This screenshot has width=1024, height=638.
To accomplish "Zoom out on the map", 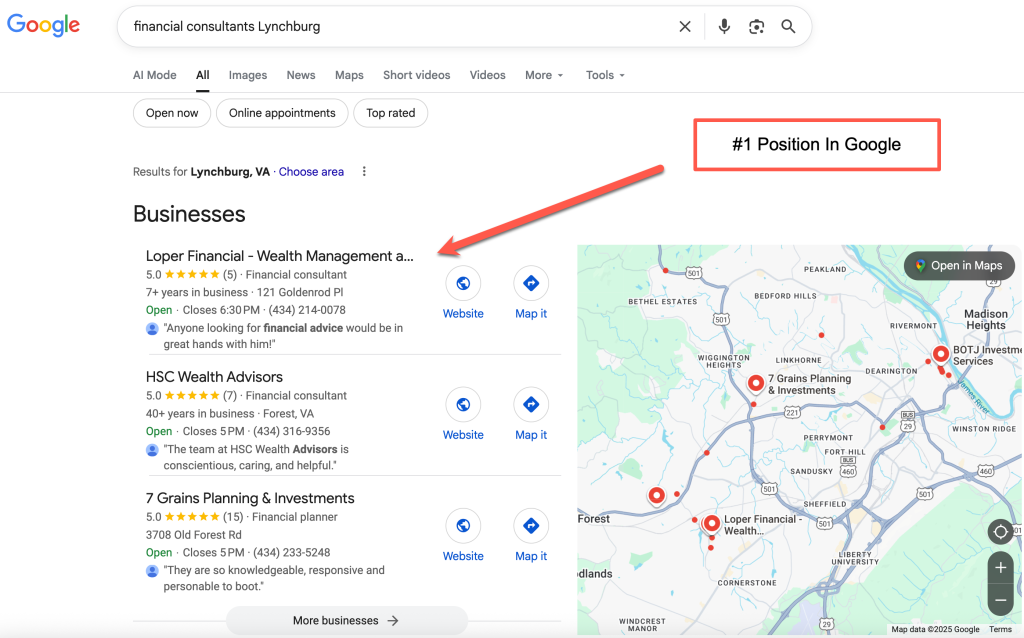I will tap(1000, 600).
